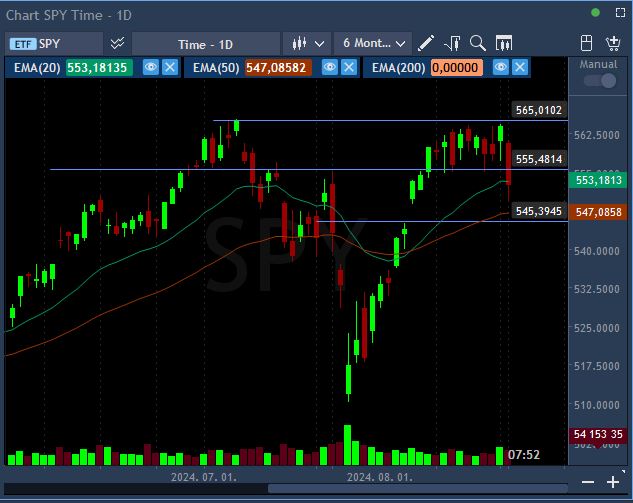Image resolution: width=633 pixels, height=503 pixels.
Task: Click the EMA(20) indicator label
Action: (37, 67)
